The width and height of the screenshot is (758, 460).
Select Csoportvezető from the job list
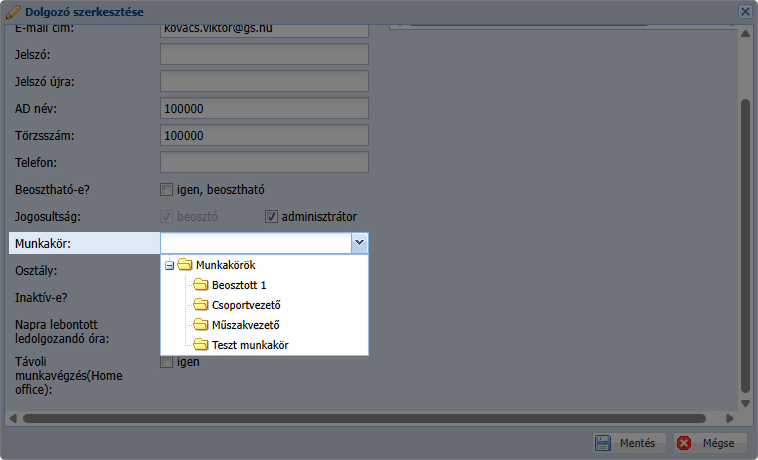tap(245, 305)
